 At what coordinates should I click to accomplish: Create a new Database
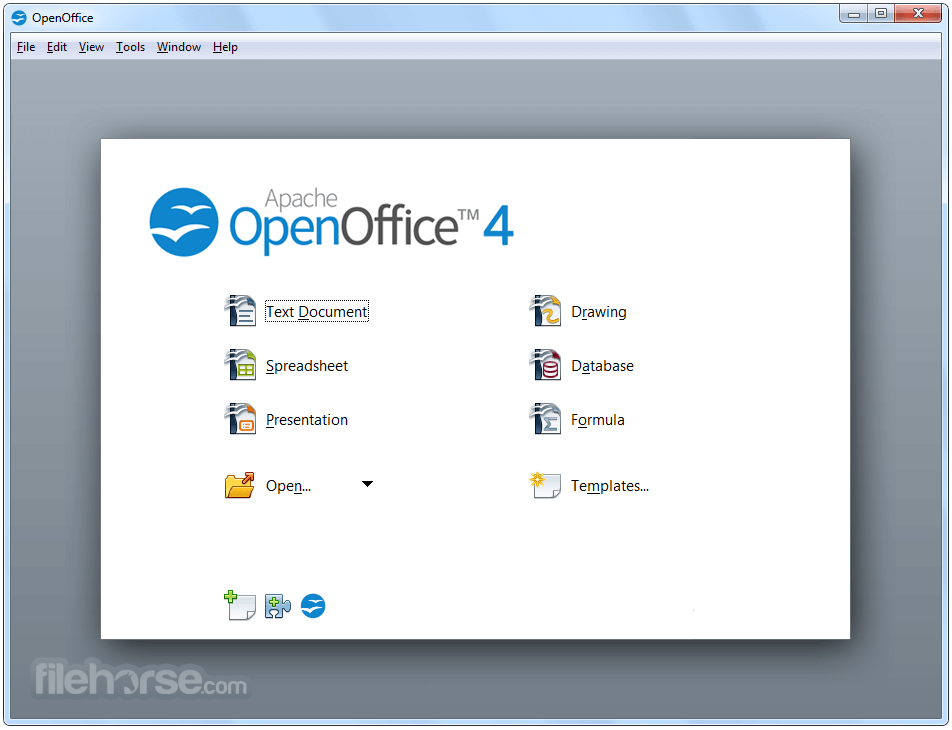602,366
